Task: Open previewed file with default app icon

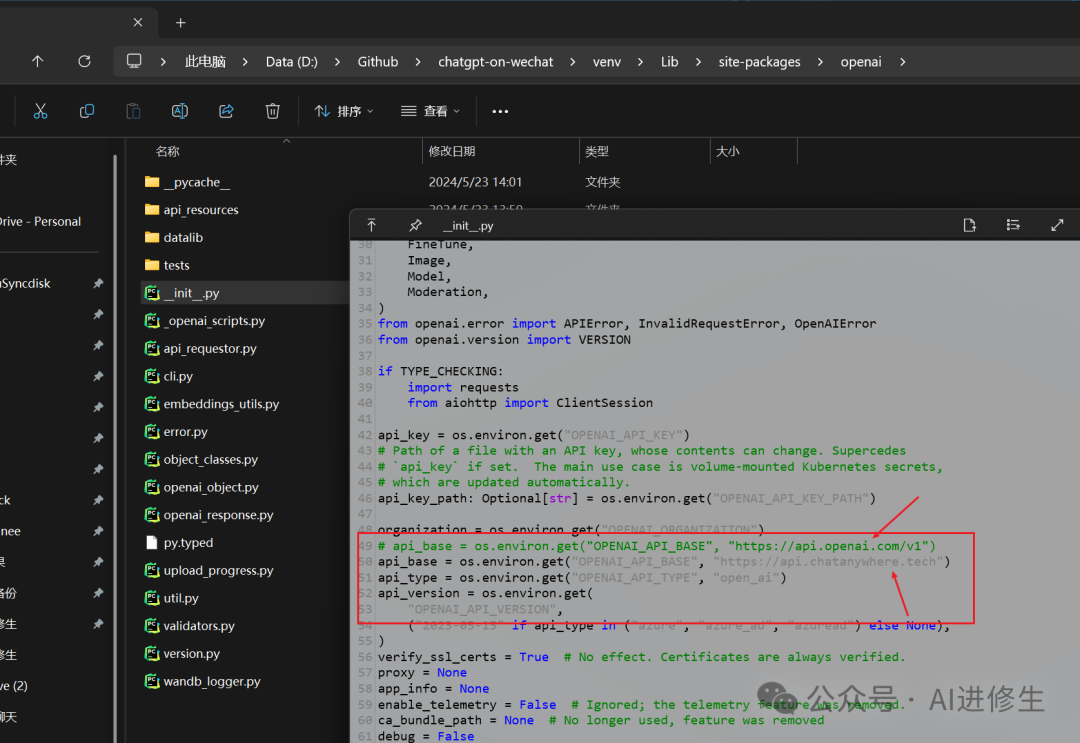Action: [x=969, y=225]
